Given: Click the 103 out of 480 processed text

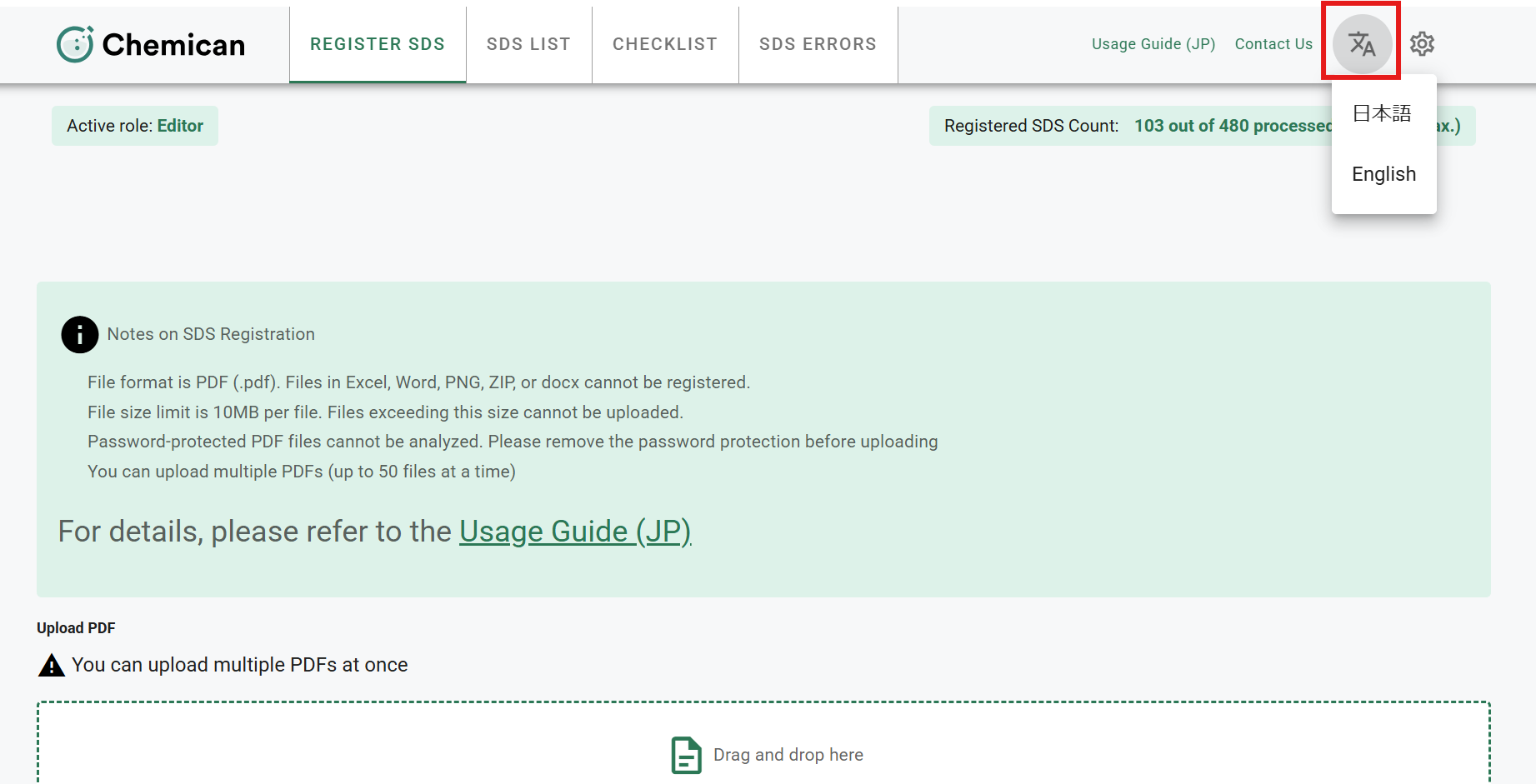Looking at the screenshot, I should 1233,126.
